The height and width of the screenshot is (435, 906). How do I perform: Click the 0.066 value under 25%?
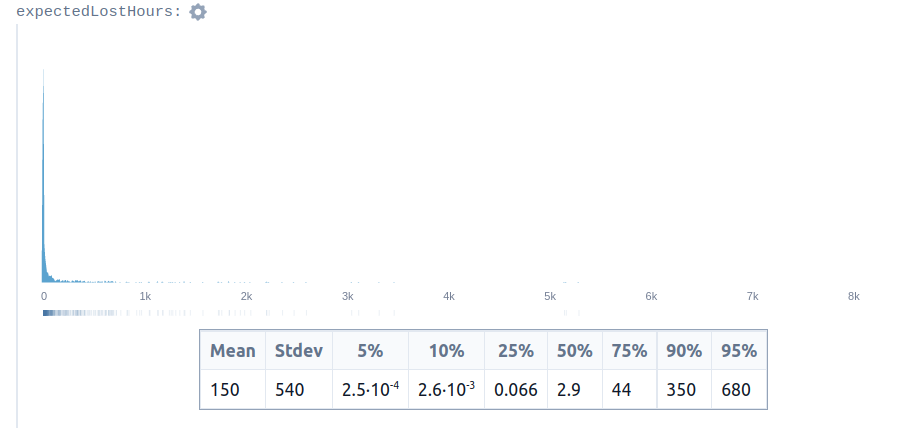click(515, 389)
